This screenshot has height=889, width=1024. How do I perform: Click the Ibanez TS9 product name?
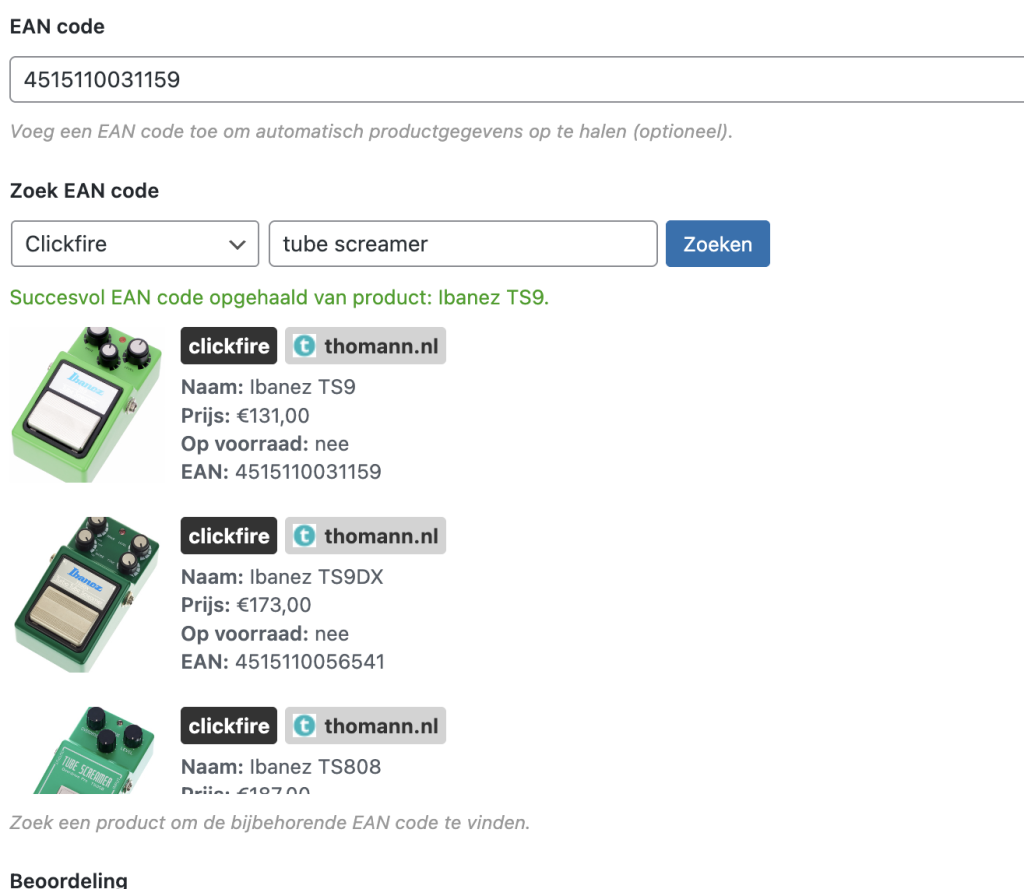point(302,387)
